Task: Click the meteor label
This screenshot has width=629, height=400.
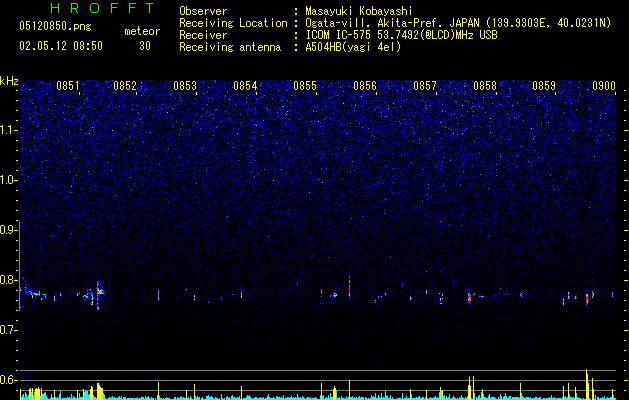Action: click(142, 31)
